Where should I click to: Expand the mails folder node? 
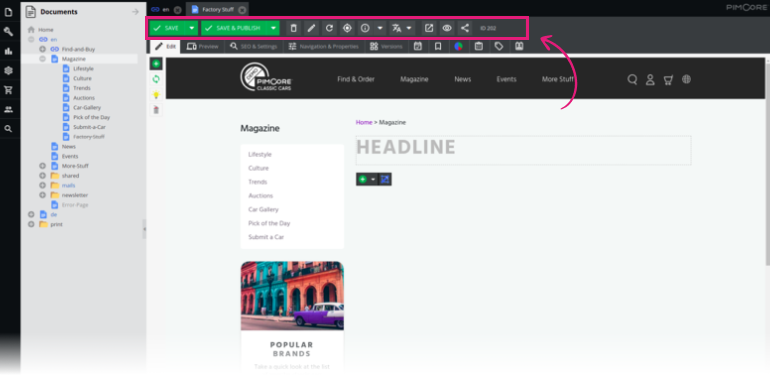(42, 186)
